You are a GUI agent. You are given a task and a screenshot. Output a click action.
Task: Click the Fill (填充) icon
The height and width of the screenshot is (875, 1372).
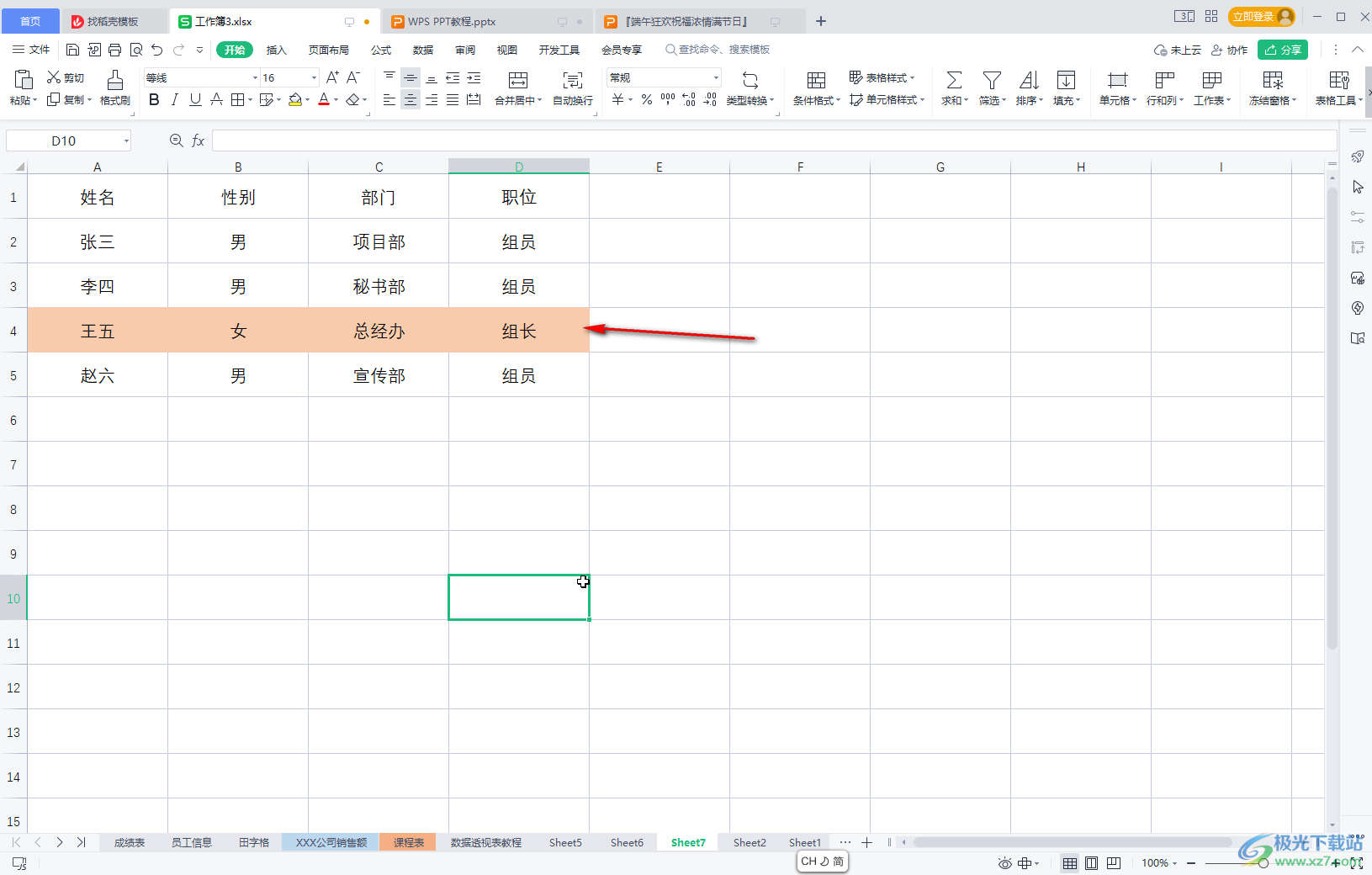click(1066, 80)
